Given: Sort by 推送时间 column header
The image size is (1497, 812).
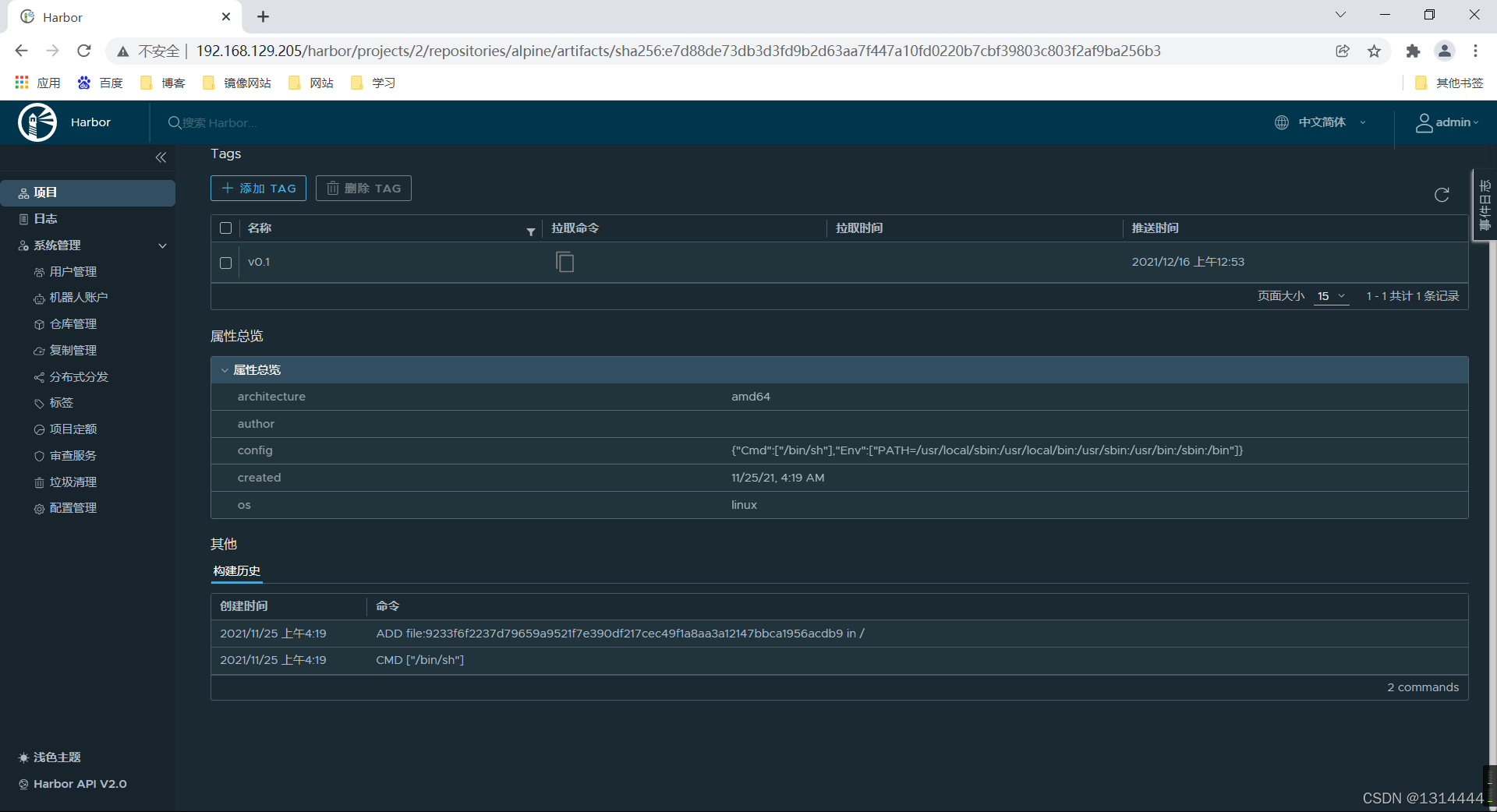Looking at the screenshot, I should [x=1155, y=228].
